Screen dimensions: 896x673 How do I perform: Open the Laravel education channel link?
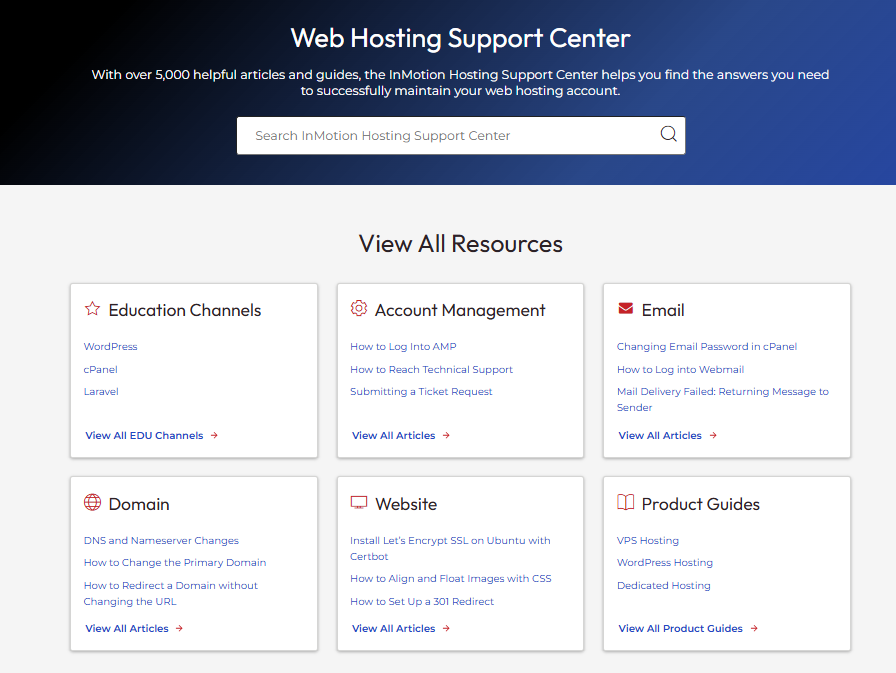(101, 391)
